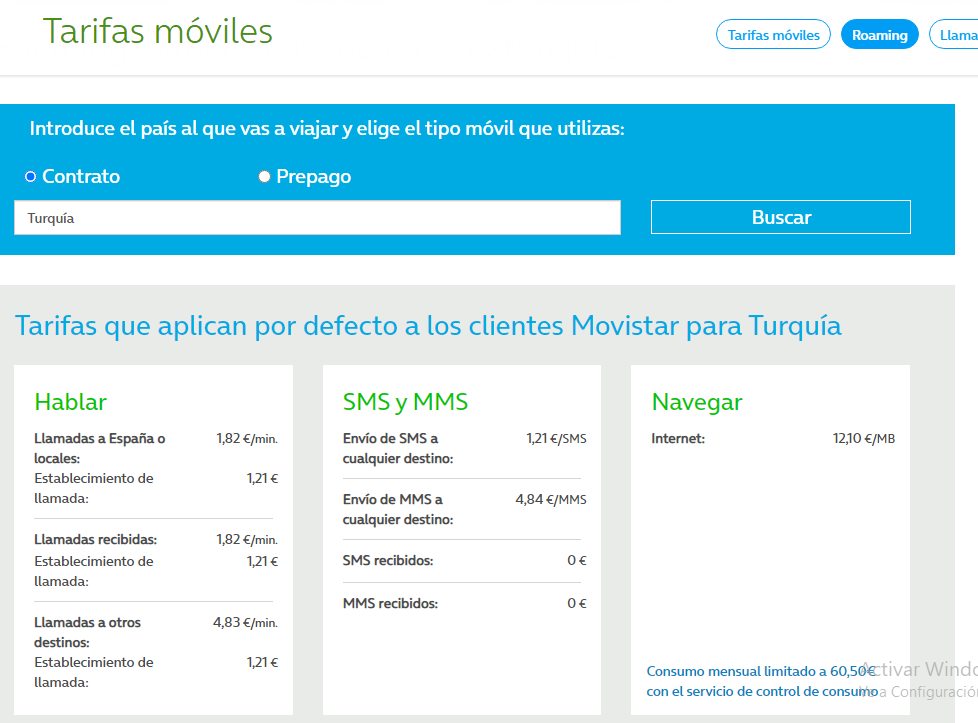Select the Contrato radio button

(30, 177)
